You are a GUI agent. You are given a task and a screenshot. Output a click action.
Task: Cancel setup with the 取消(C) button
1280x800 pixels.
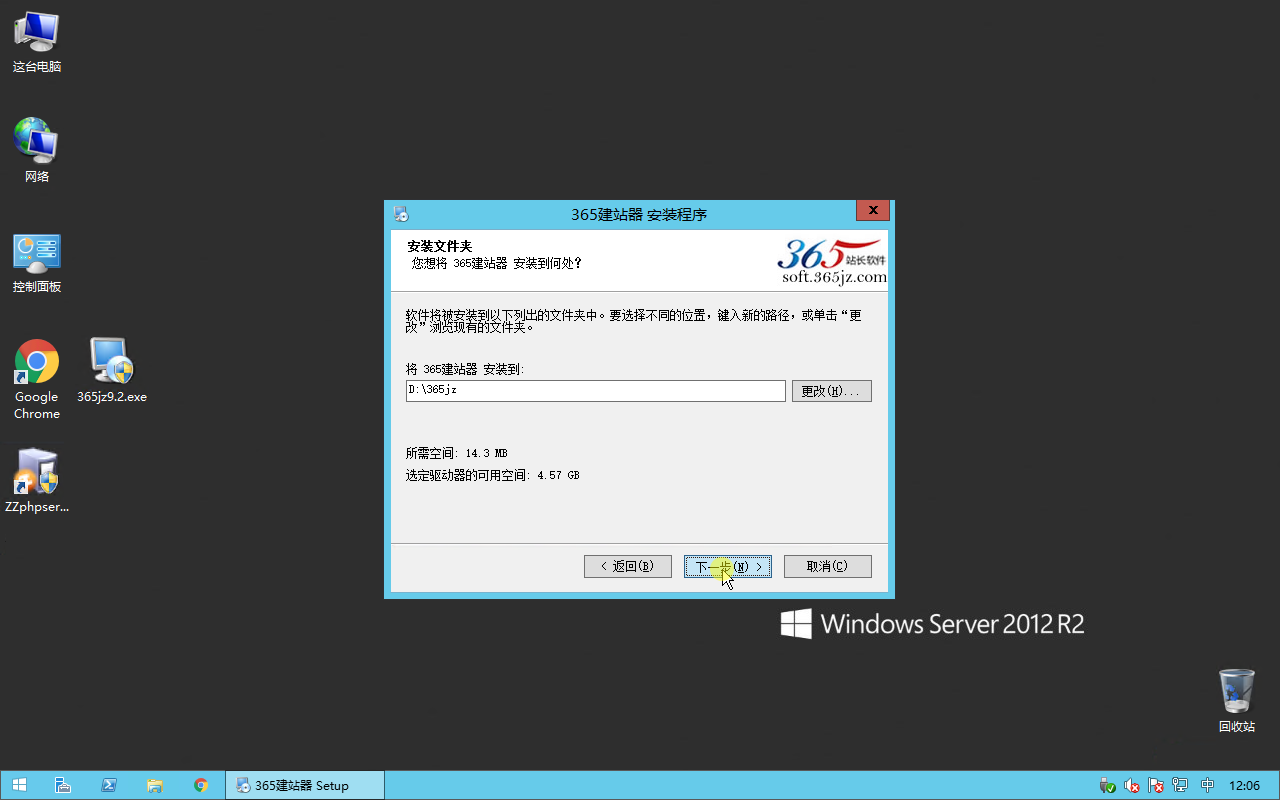coord(828,566)
